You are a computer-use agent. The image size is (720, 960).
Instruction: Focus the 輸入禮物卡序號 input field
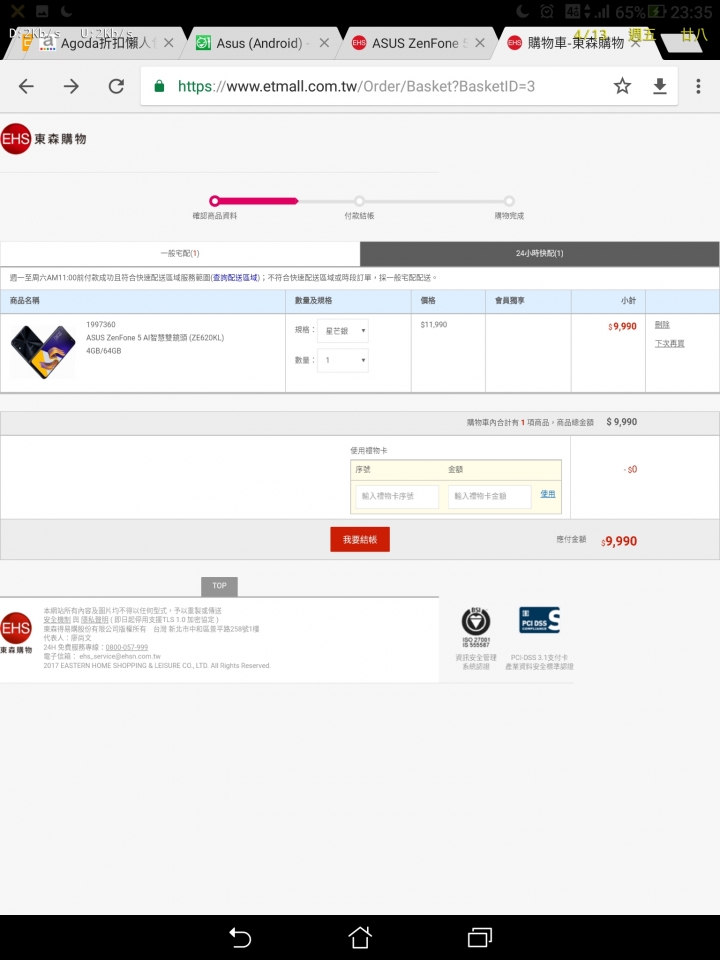(397, 496)
